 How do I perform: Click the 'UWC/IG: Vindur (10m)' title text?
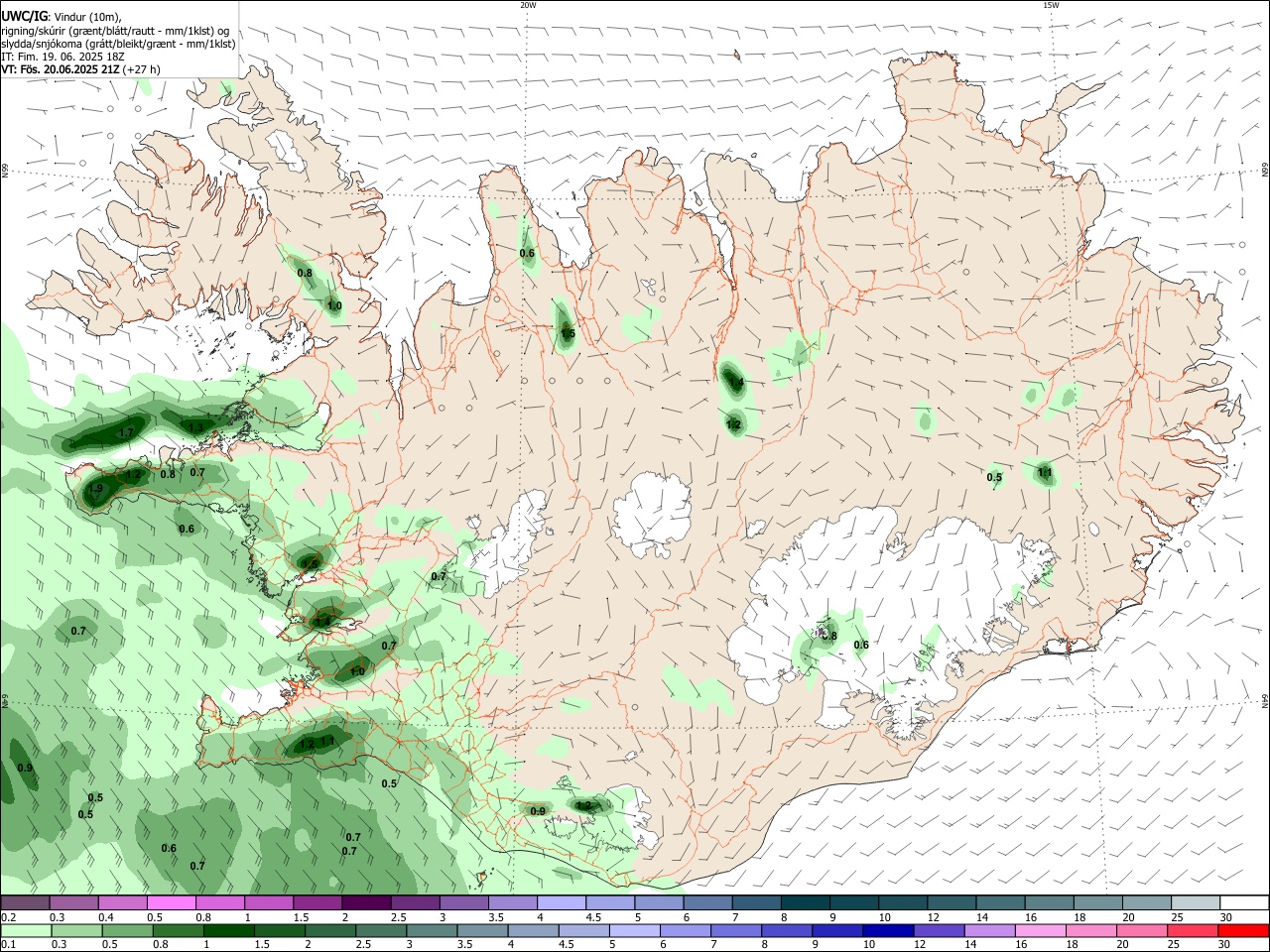[x=61, y=17]
